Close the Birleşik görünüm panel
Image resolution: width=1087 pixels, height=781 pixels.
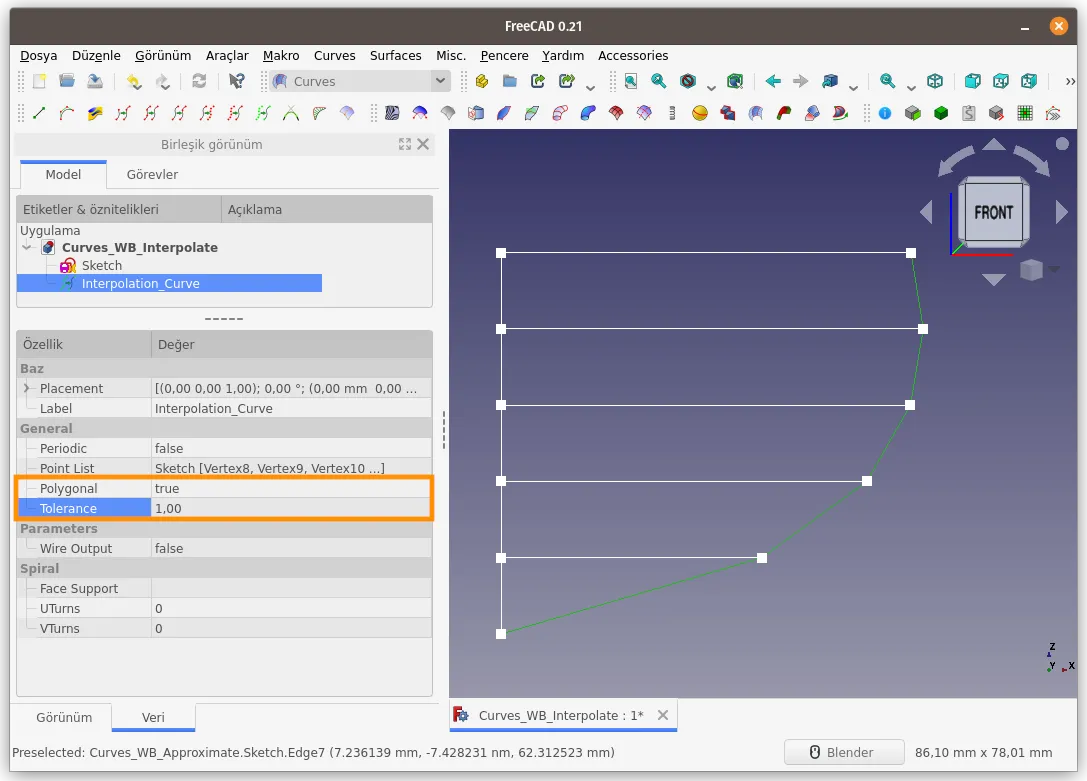pos(423,144)
